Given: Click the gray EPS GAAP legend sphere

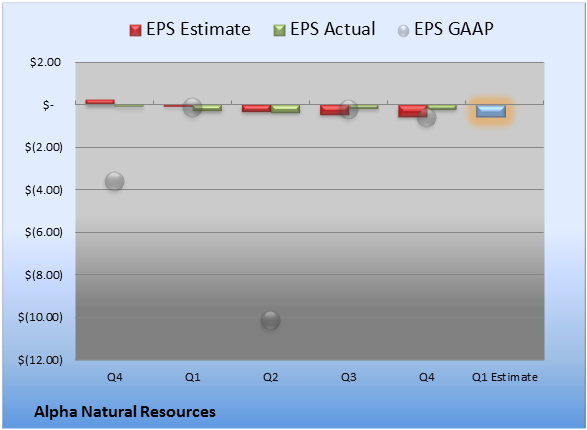Looking at the screenshot, I should 403,31.
